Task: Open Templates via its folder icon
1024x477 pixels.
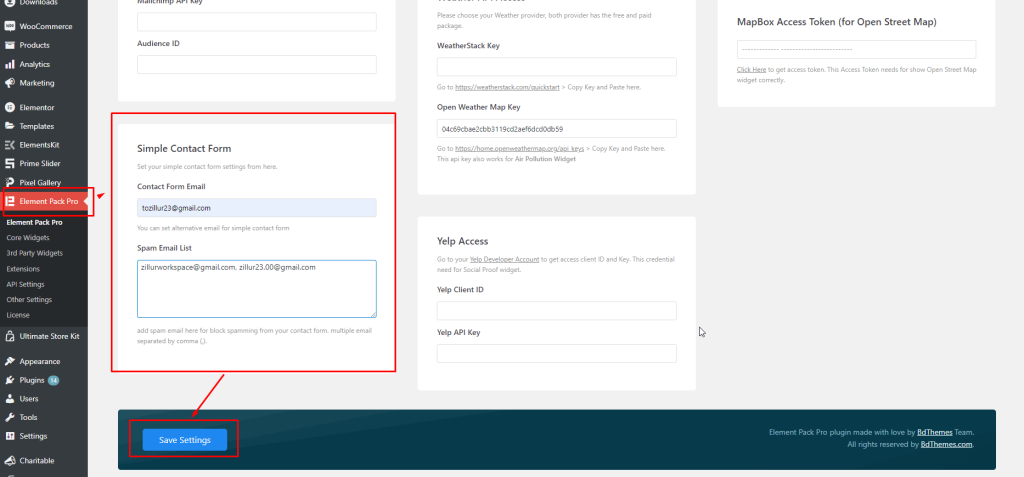Action: coord(10,126)
